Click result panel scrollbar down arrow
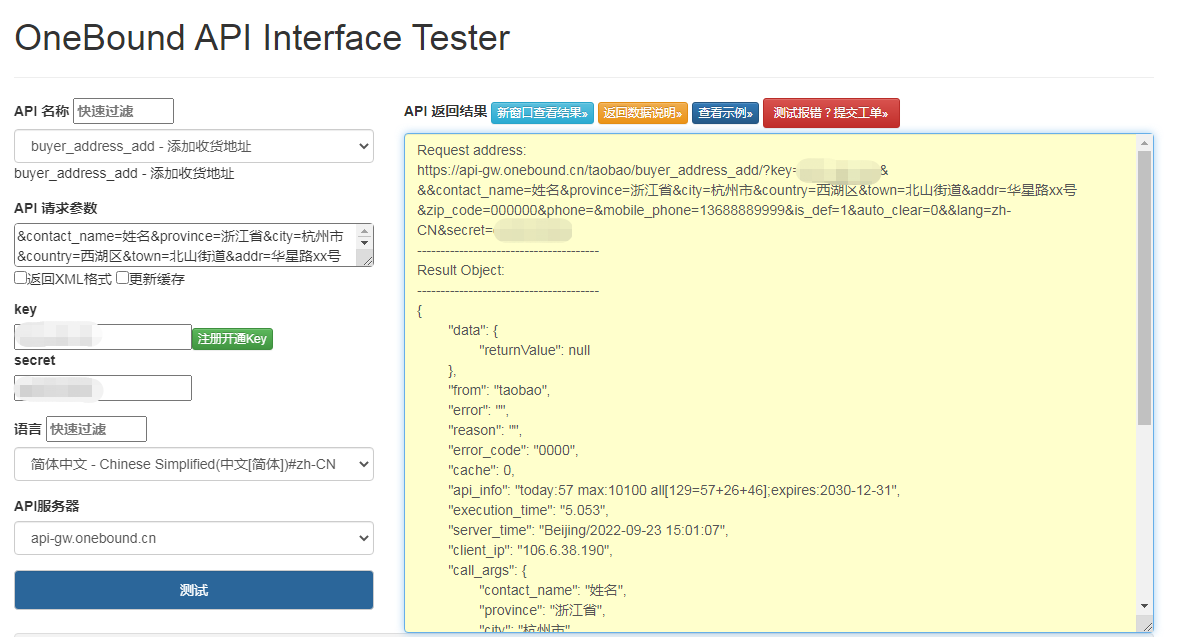Viewport: 1177px width, 637px height. click(1144, 605)
